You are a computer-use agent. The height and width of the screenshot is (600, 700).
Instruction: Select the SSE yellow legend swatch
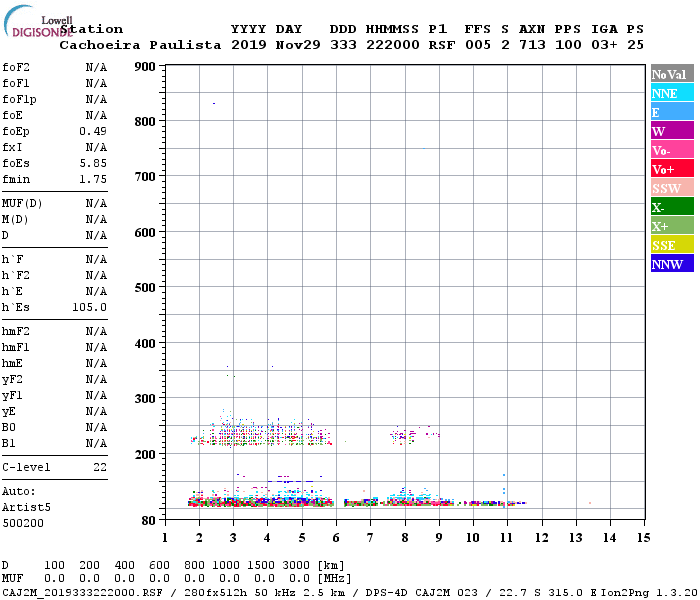tap(672, 245)
